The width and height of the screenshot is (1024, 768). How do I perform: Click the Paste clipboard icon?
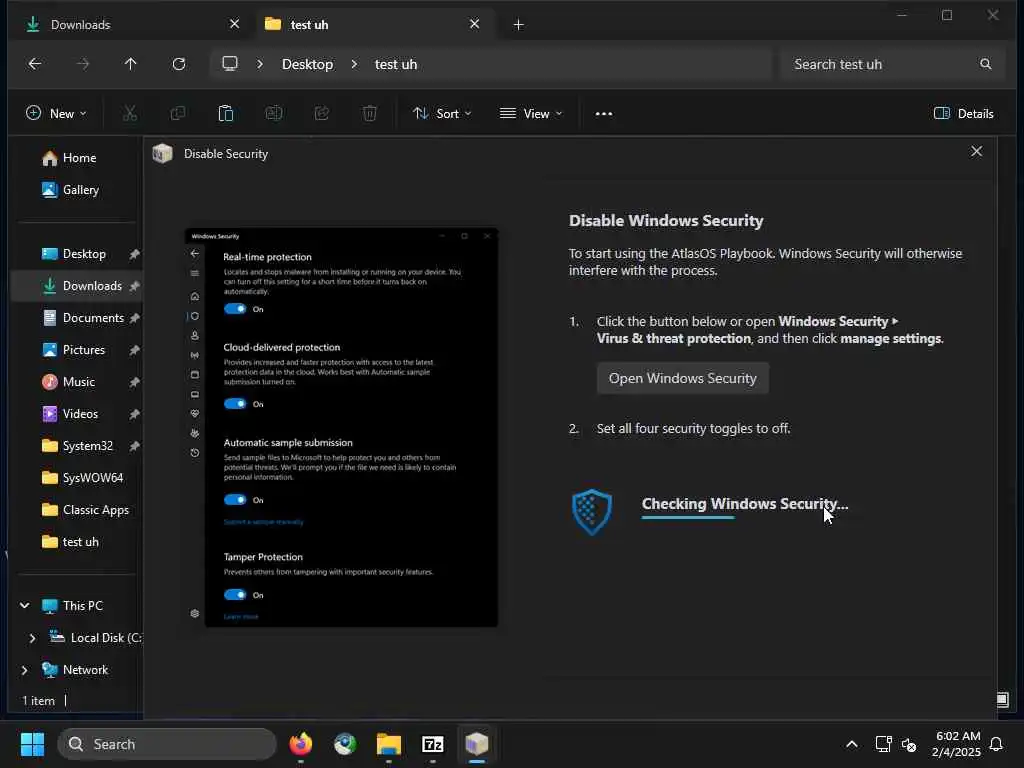point(226,114)
